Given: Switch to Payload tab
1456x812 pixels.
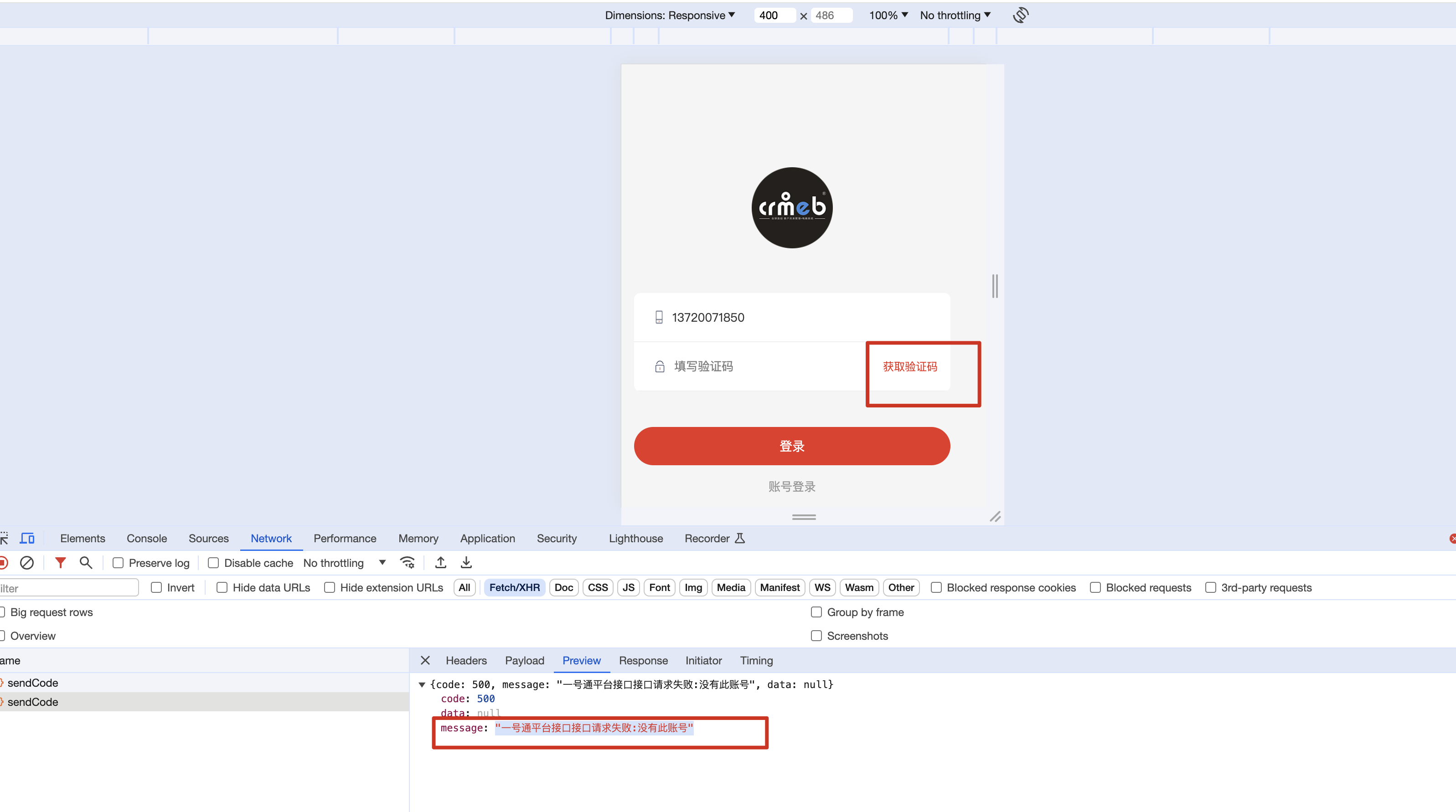Looking at the screenshot, I should pos(525,660).
